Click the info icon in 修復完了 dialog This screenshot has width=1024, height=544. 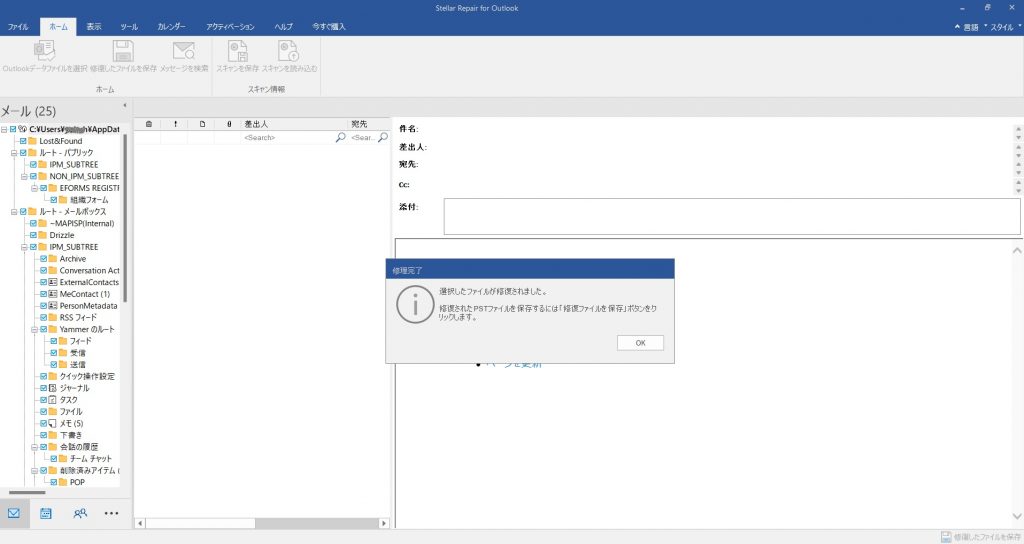click(x=415, y=304)
